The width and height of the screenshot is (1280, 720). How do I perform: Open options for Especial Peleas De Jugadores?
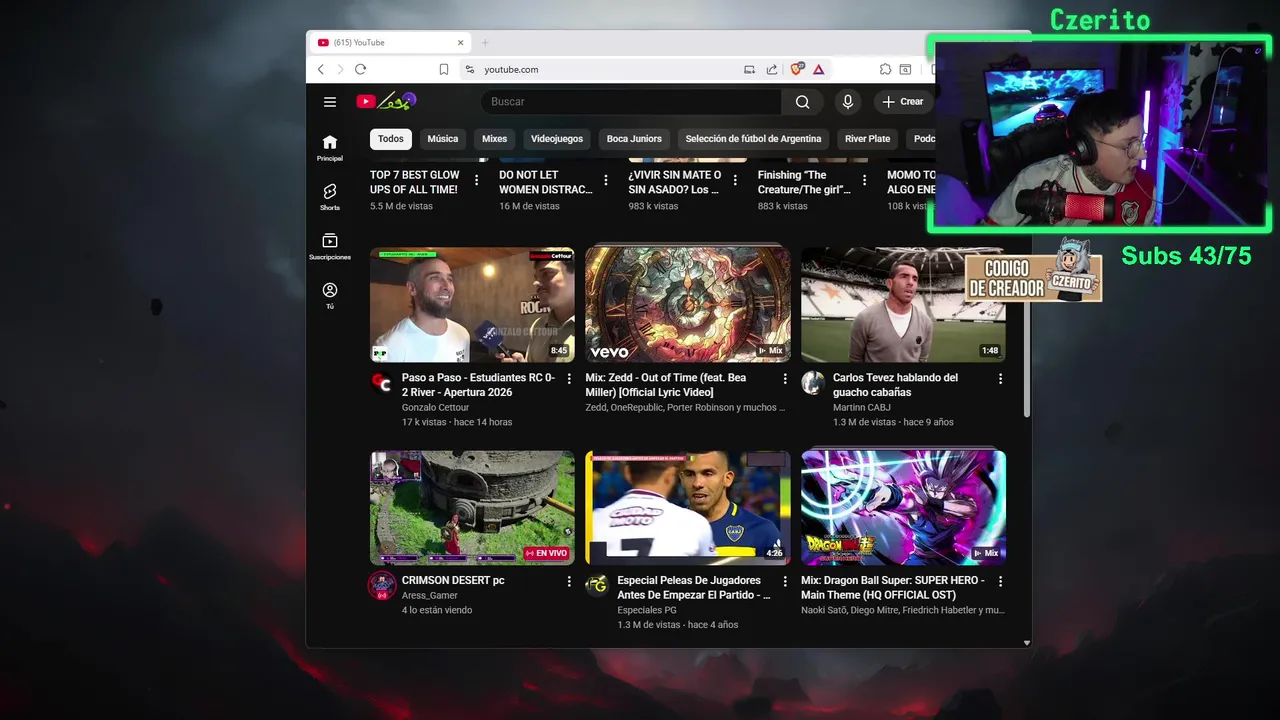tap(785, 581)
